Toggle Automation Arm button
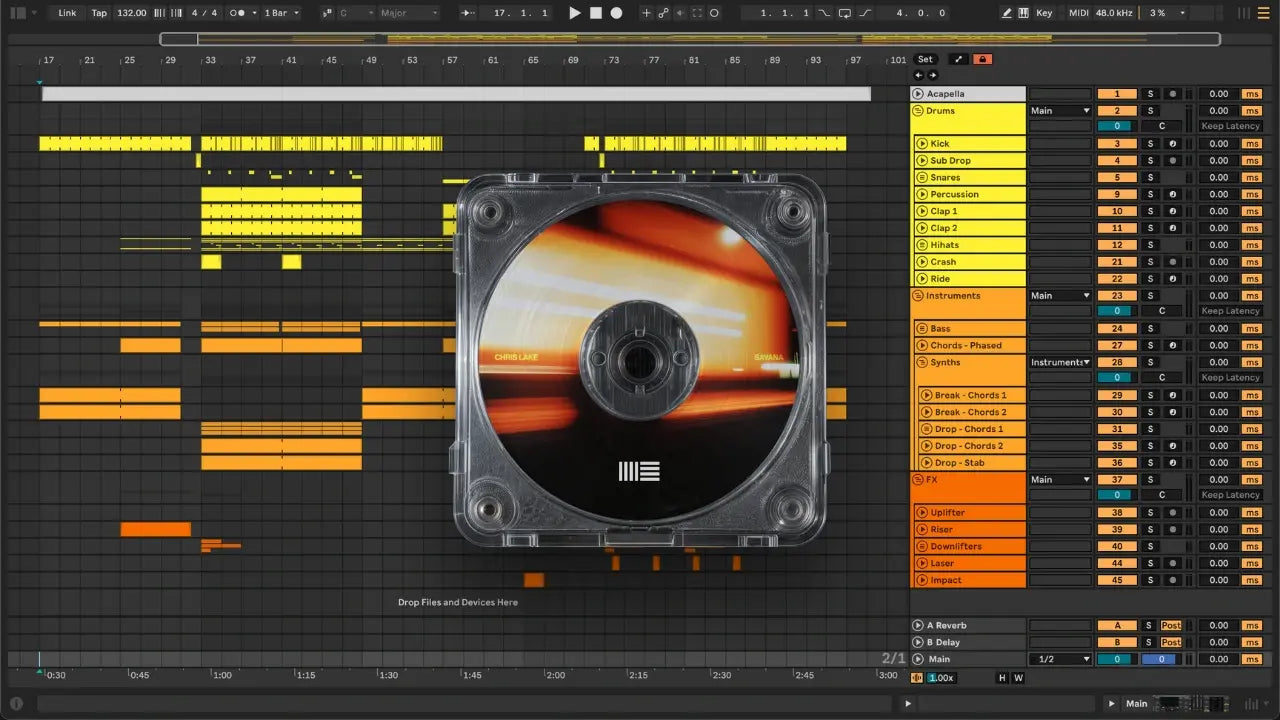The height and width of the screenshot is (720, 1280). [x=662, y=13]
